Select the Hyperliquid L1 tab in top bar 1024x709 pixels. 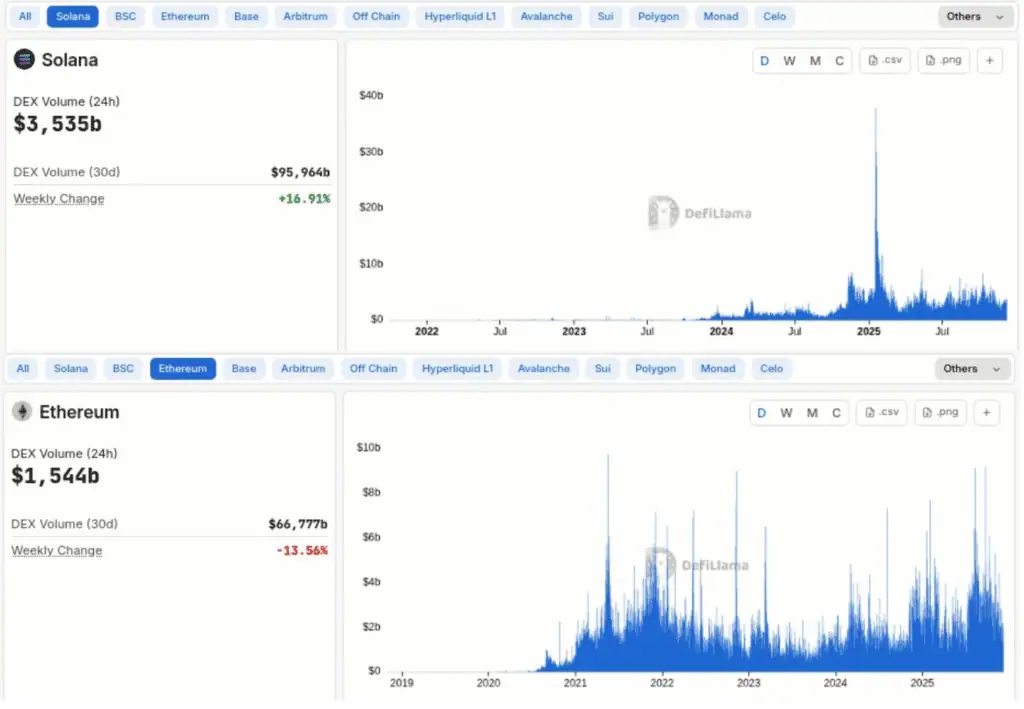pyautogui.click(x=460, y=17)
